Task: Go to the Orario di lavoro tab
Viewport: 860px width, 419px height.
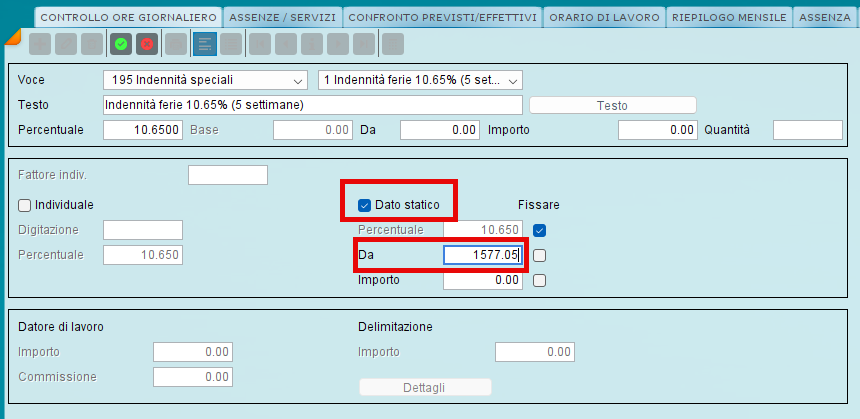Action: (604, 17)
